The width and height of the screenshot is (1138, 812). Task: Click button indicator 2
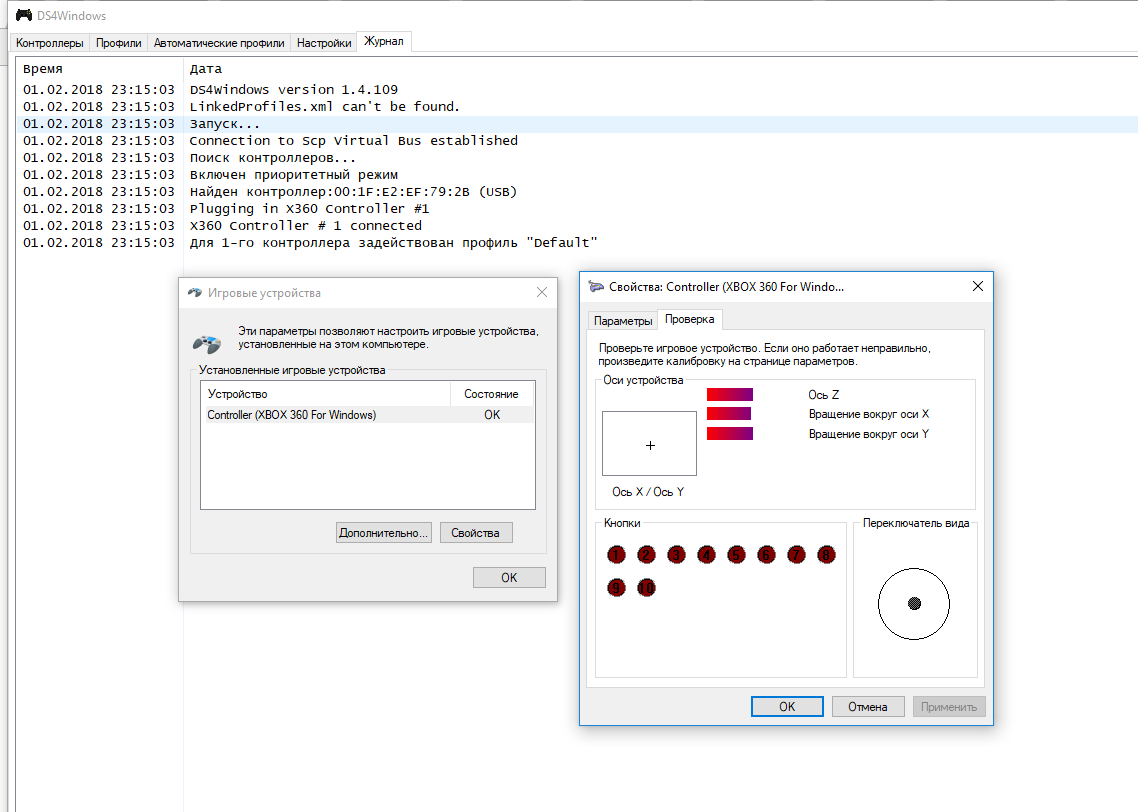pyautogui.click(x=646, y=555)
